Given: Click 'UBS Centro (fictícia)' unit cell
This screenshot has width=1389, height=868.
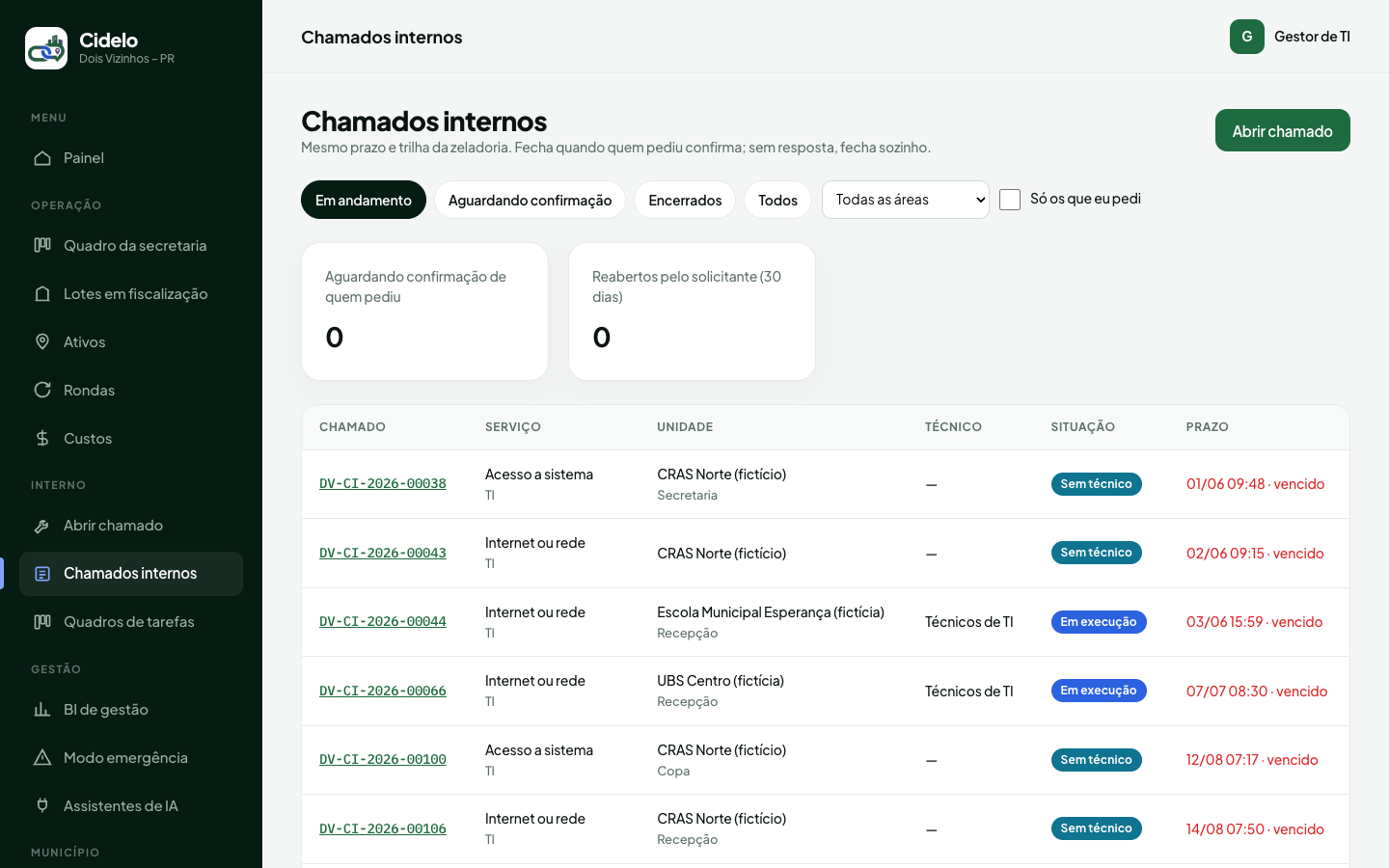Looking at the screenshot, I should coord(721,681).
